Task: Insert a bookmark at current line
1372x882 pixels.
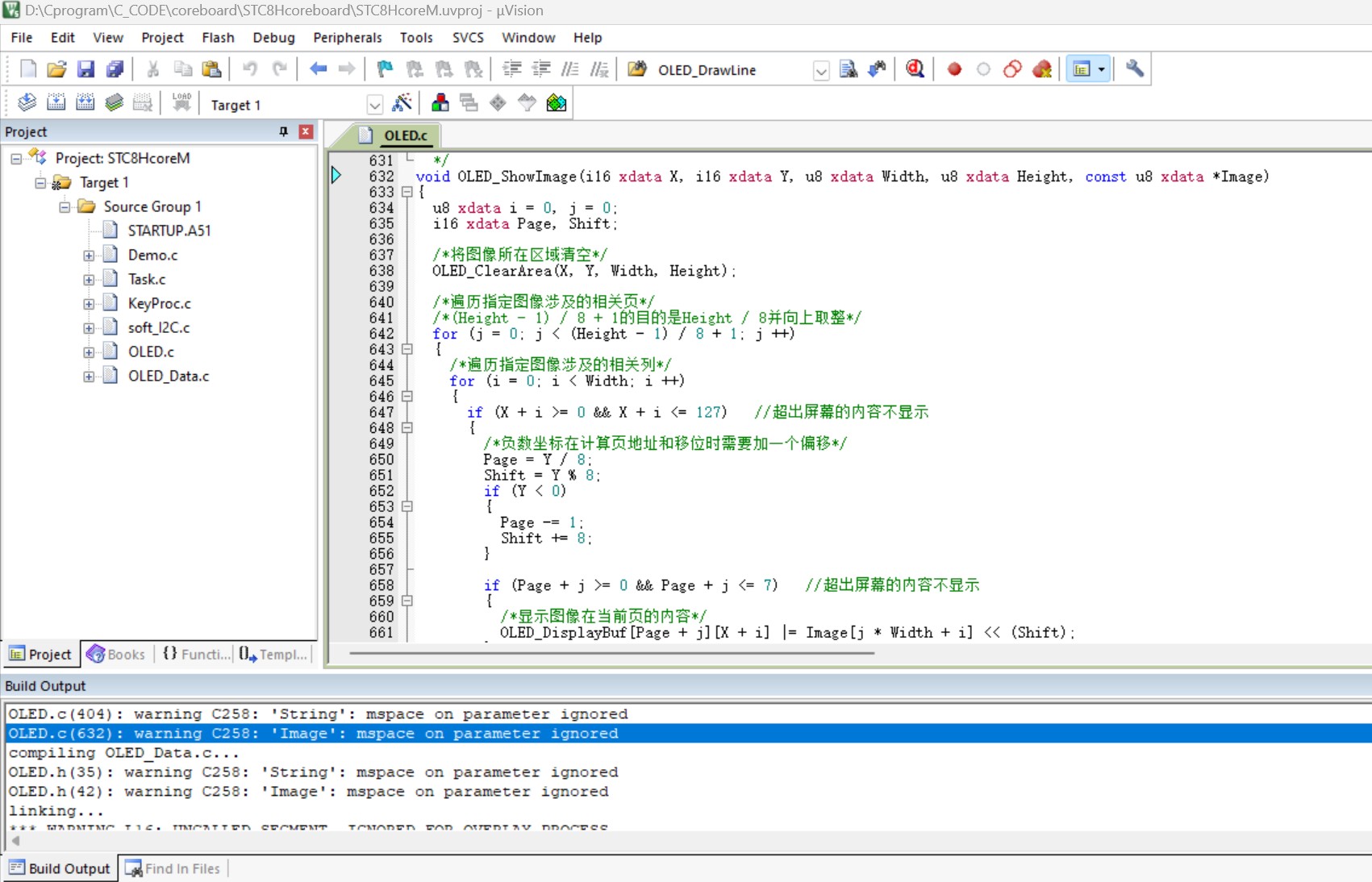Action: (385, 69)
